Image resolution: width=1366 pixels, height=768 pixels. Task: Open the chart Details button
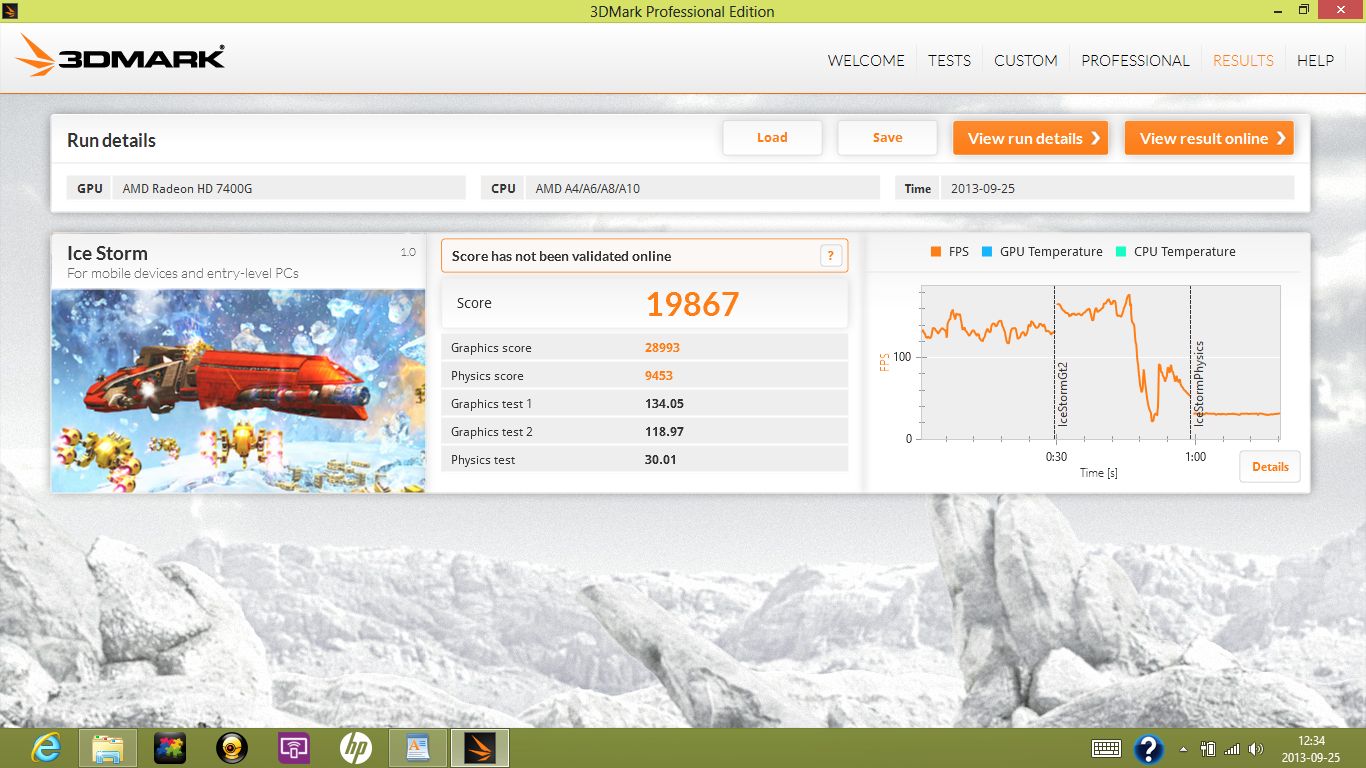[1270, 467]
